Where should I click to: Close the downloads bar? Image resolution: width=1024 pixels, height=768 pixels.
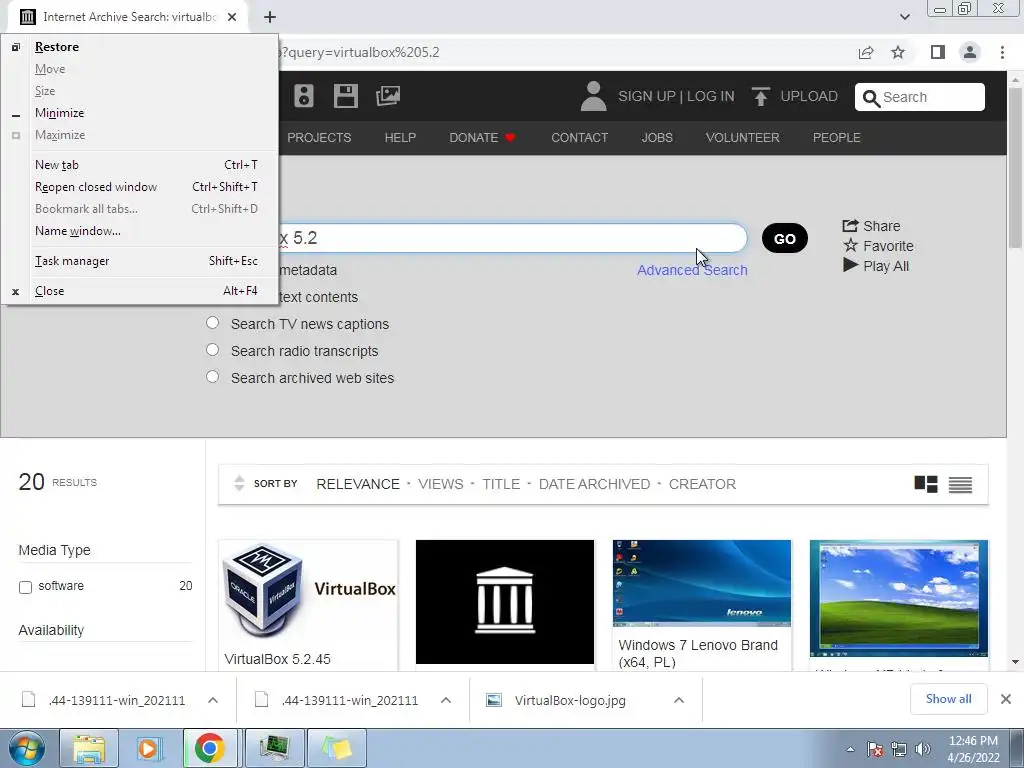pos(1006,699)
